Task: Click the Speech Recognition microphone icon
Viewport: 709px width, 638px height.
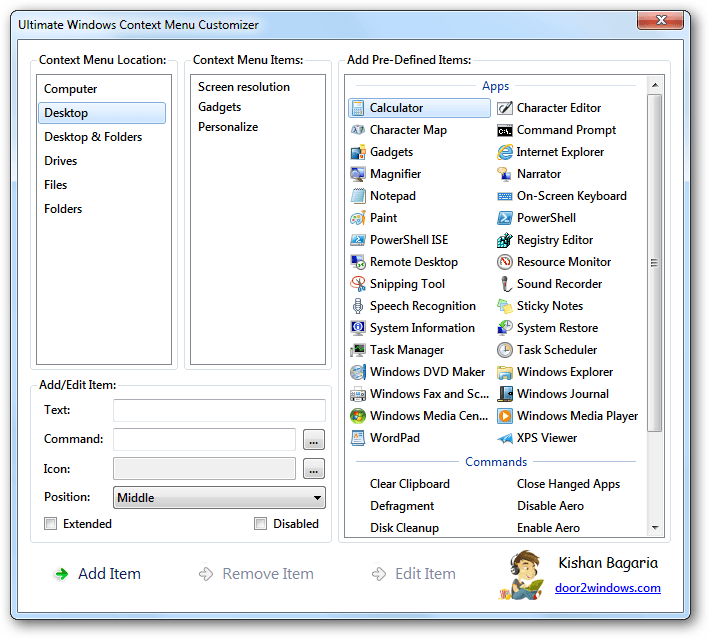Action: click(358, 306)
